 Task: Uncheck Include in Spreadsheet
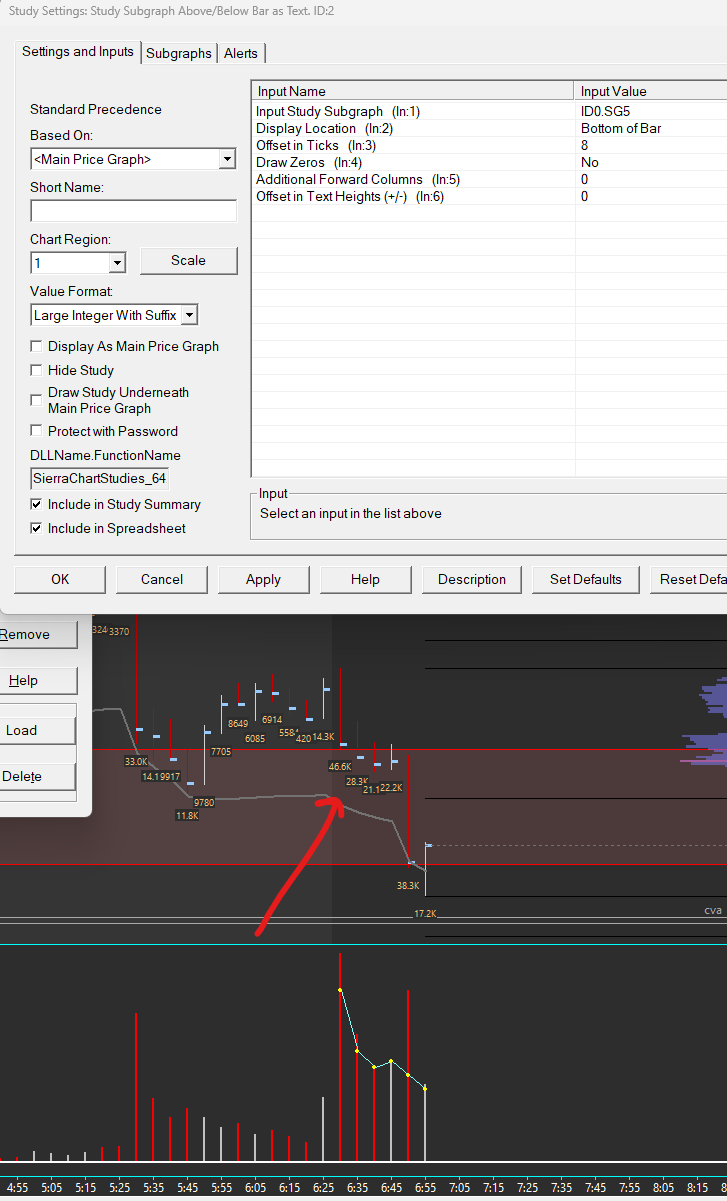pos(37,528)
